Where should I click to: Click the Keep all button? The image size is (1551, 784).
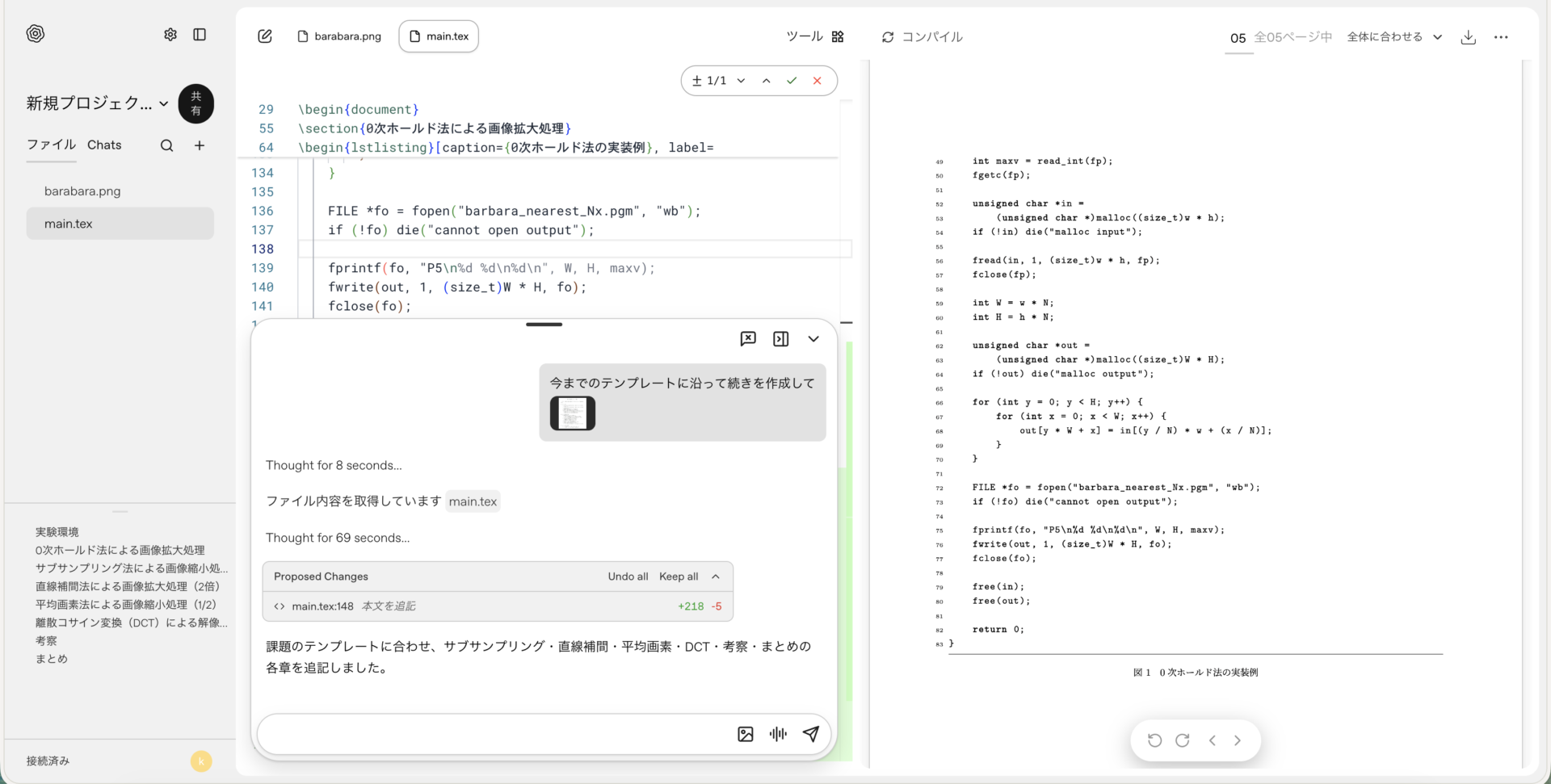679,576
